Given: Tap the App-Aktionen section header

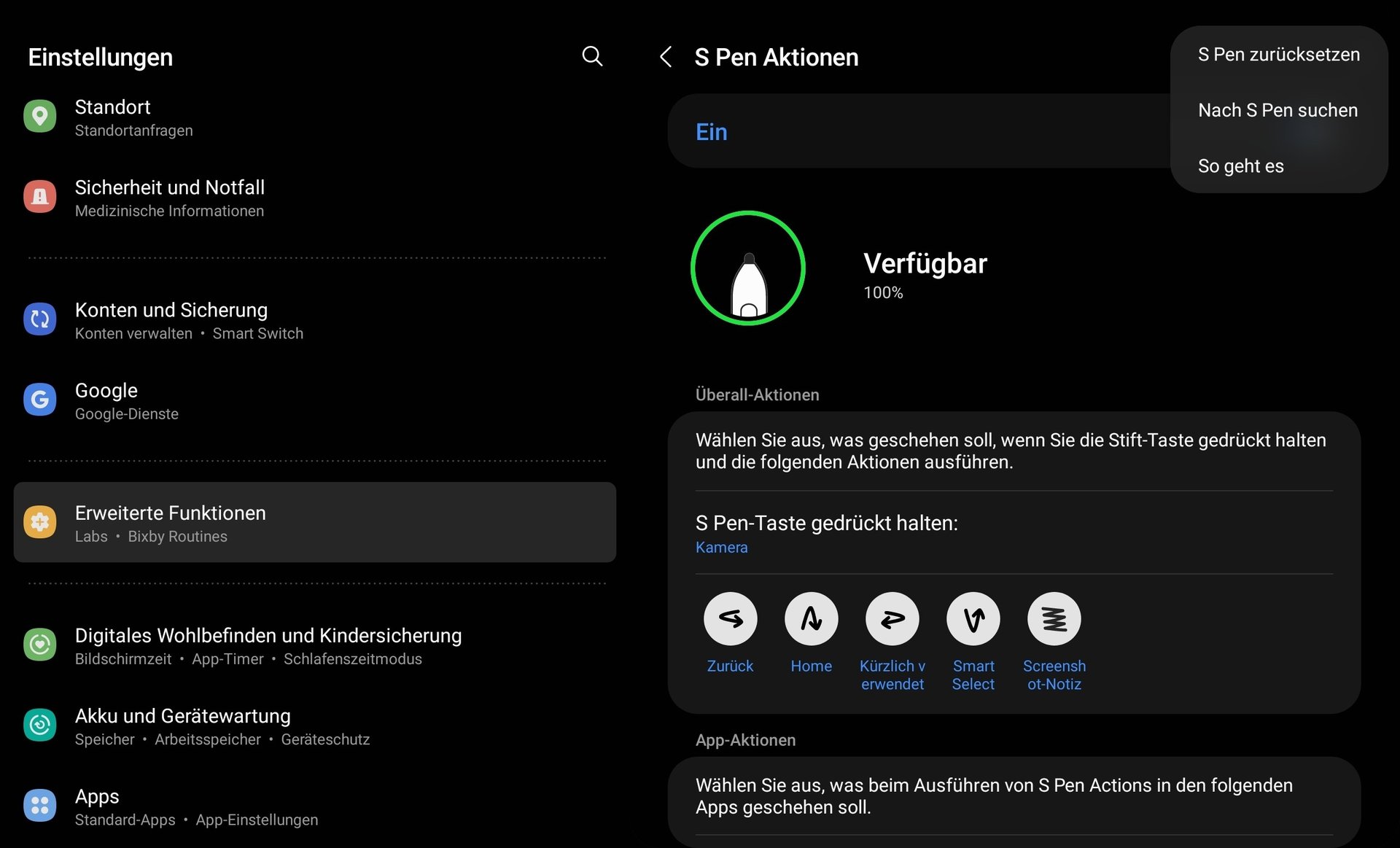Looking at the screenshot, I should (x=745, y=740).
